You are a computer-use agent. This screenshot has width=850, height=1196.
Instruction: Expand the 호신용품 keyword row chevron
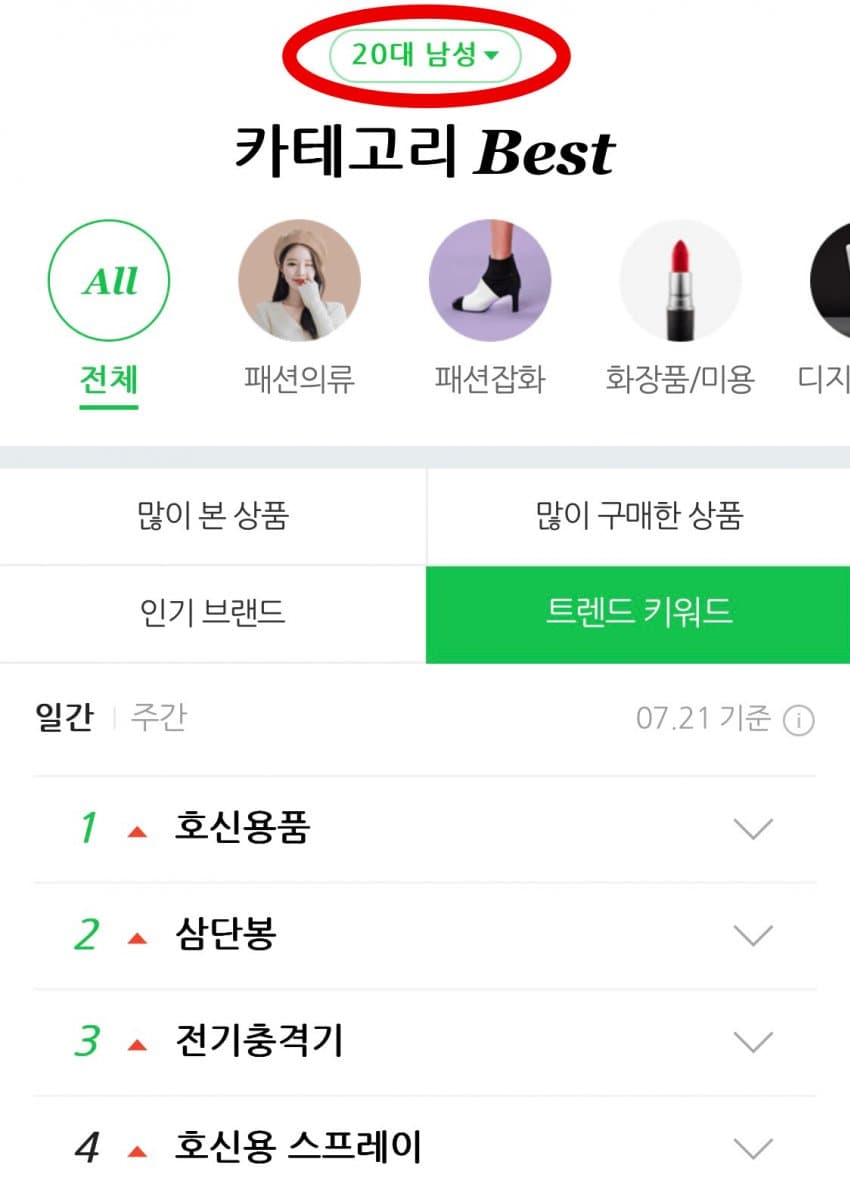[x=753, y=829]
